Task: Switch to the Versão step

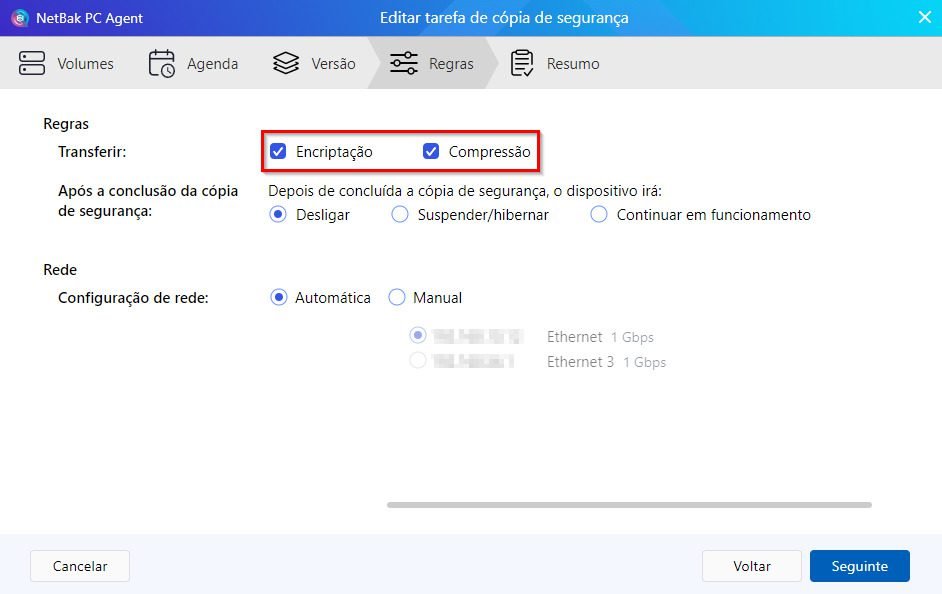Action: (333, 64)
